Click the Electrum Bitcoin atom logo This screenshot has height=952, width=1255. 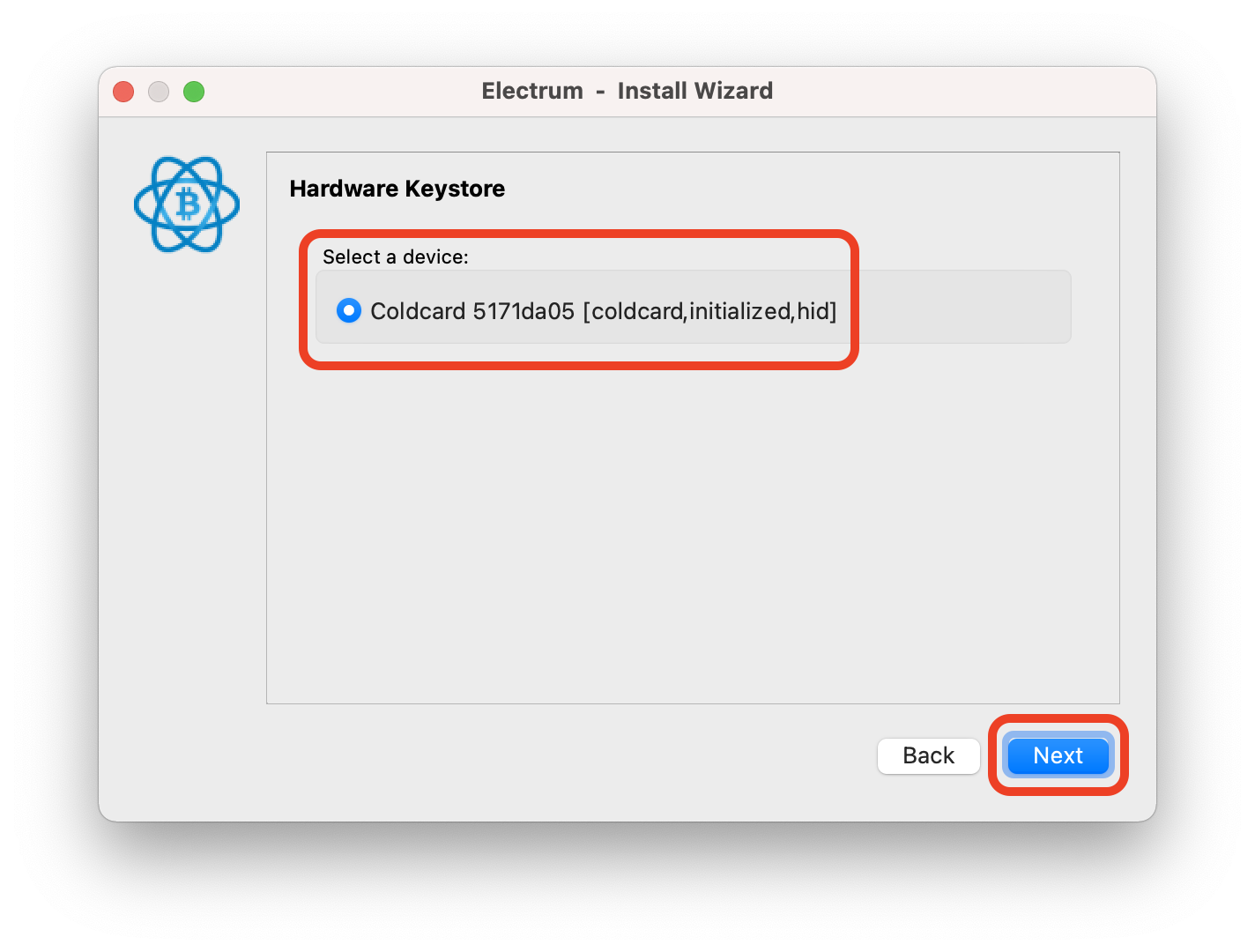point(187,205)
